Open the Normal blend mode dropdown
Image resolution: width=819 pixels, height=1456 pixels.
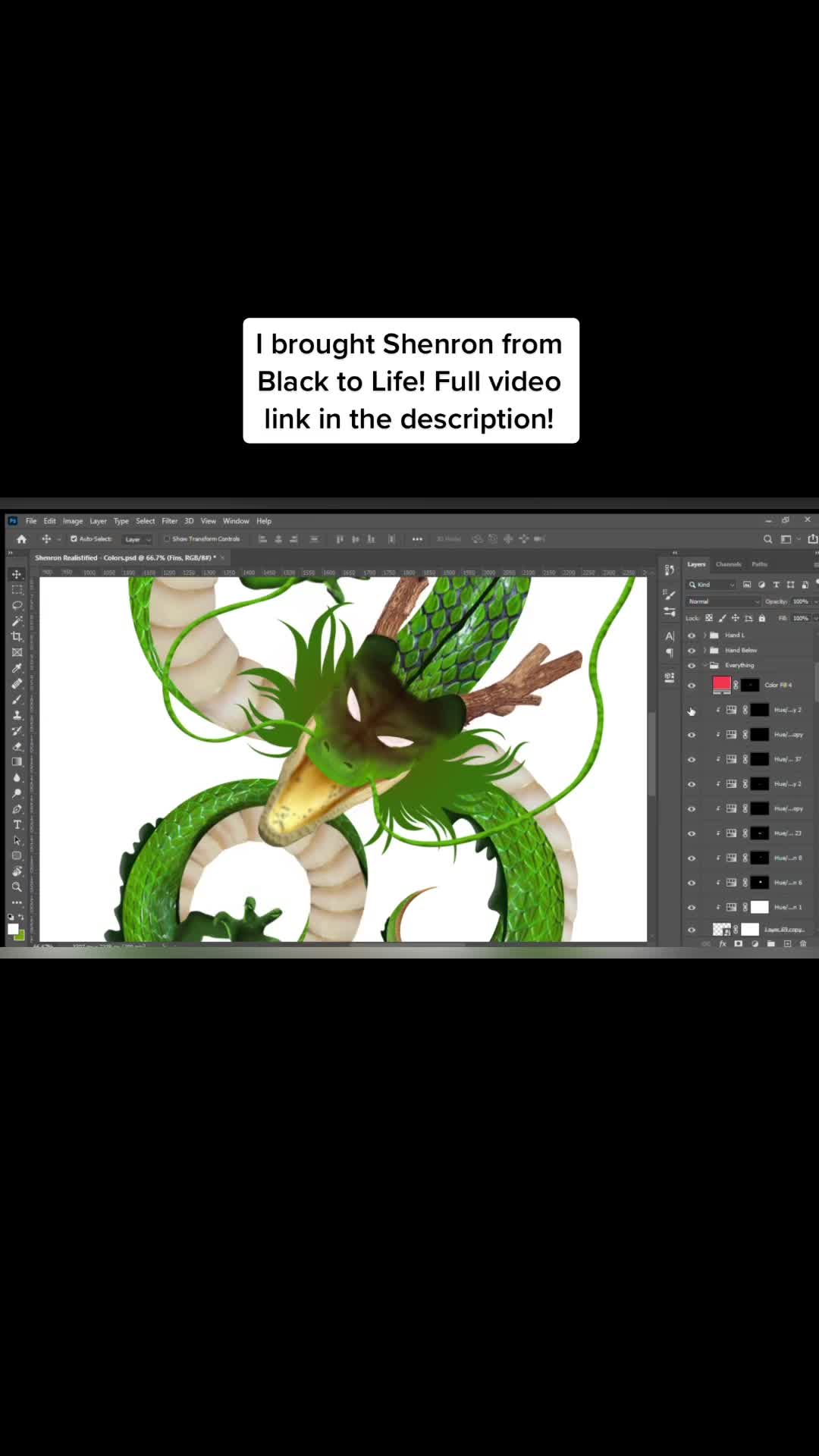tap(723, 601)
